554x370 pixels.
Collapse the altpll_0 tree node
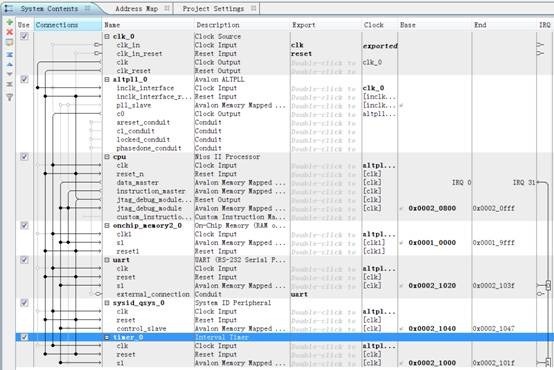pos(107,80)
